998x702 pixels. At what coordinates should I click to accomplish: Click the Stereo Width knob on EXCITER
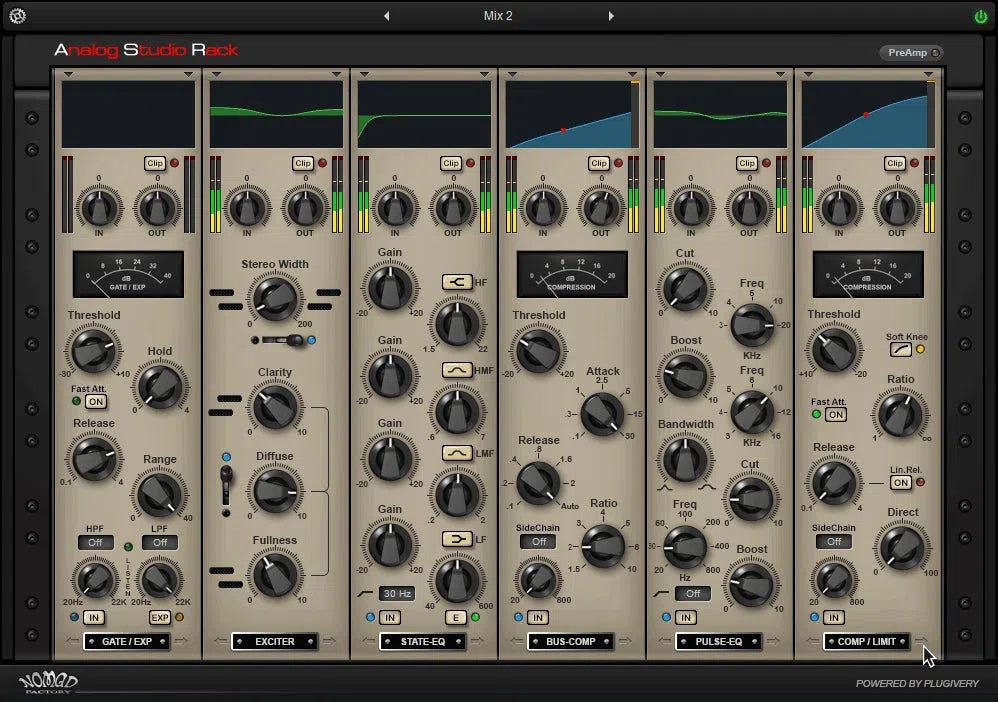point(277,299)
